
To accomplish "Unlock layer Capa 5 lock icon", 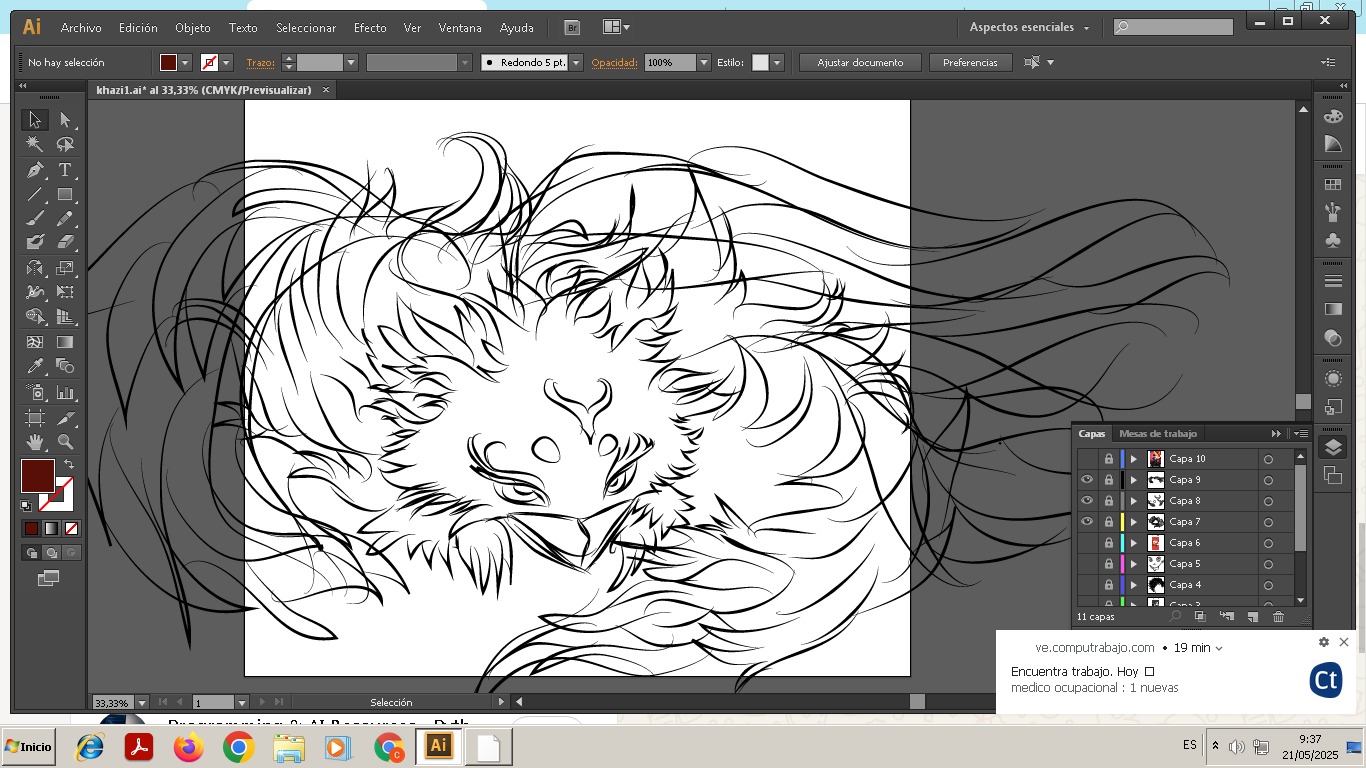I will coord(1108,564).
